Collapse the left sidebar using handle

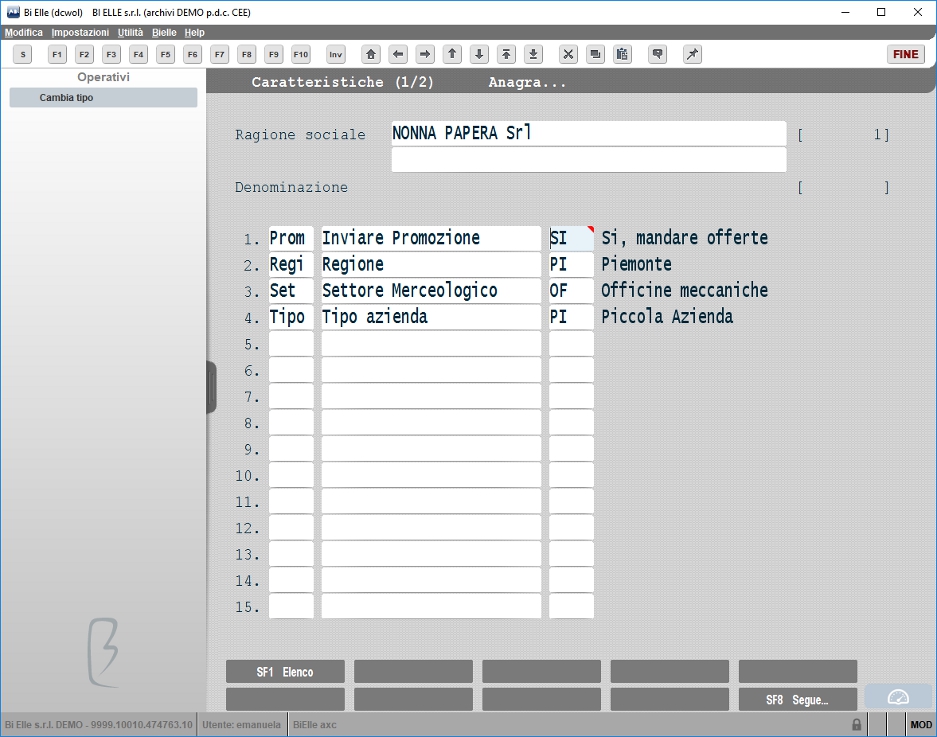(211, 387)
